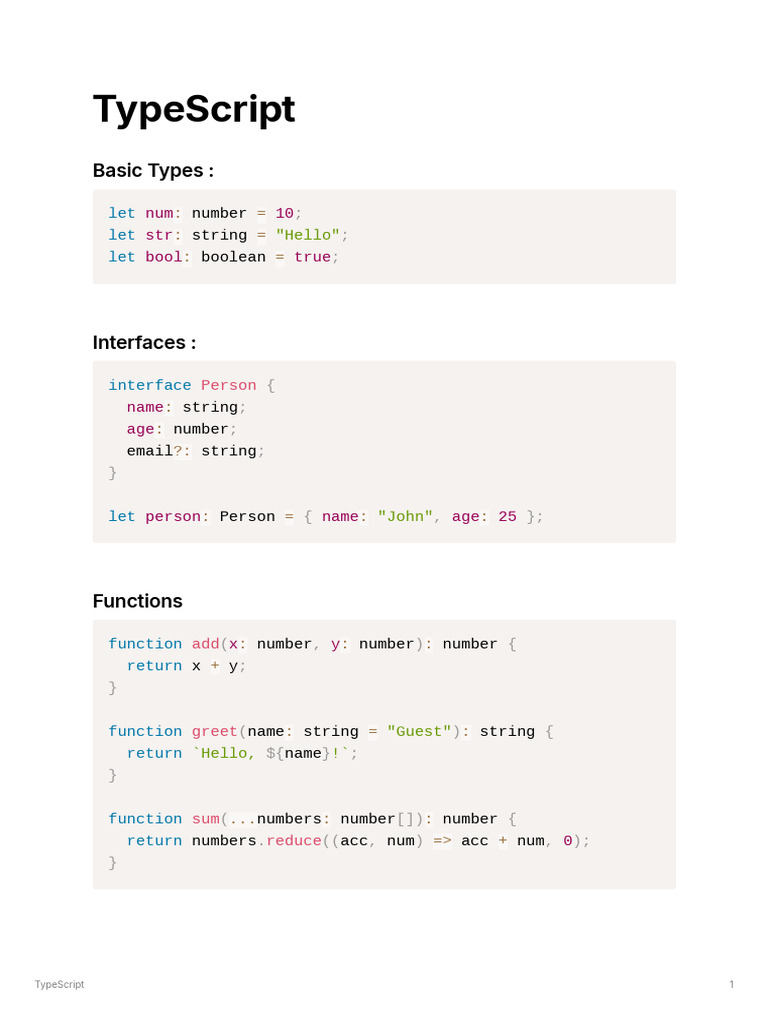The image size is (768, 1024).
Task: Click the 'interface' keyword
Action: pyautogui.click(x=150, y=385)
